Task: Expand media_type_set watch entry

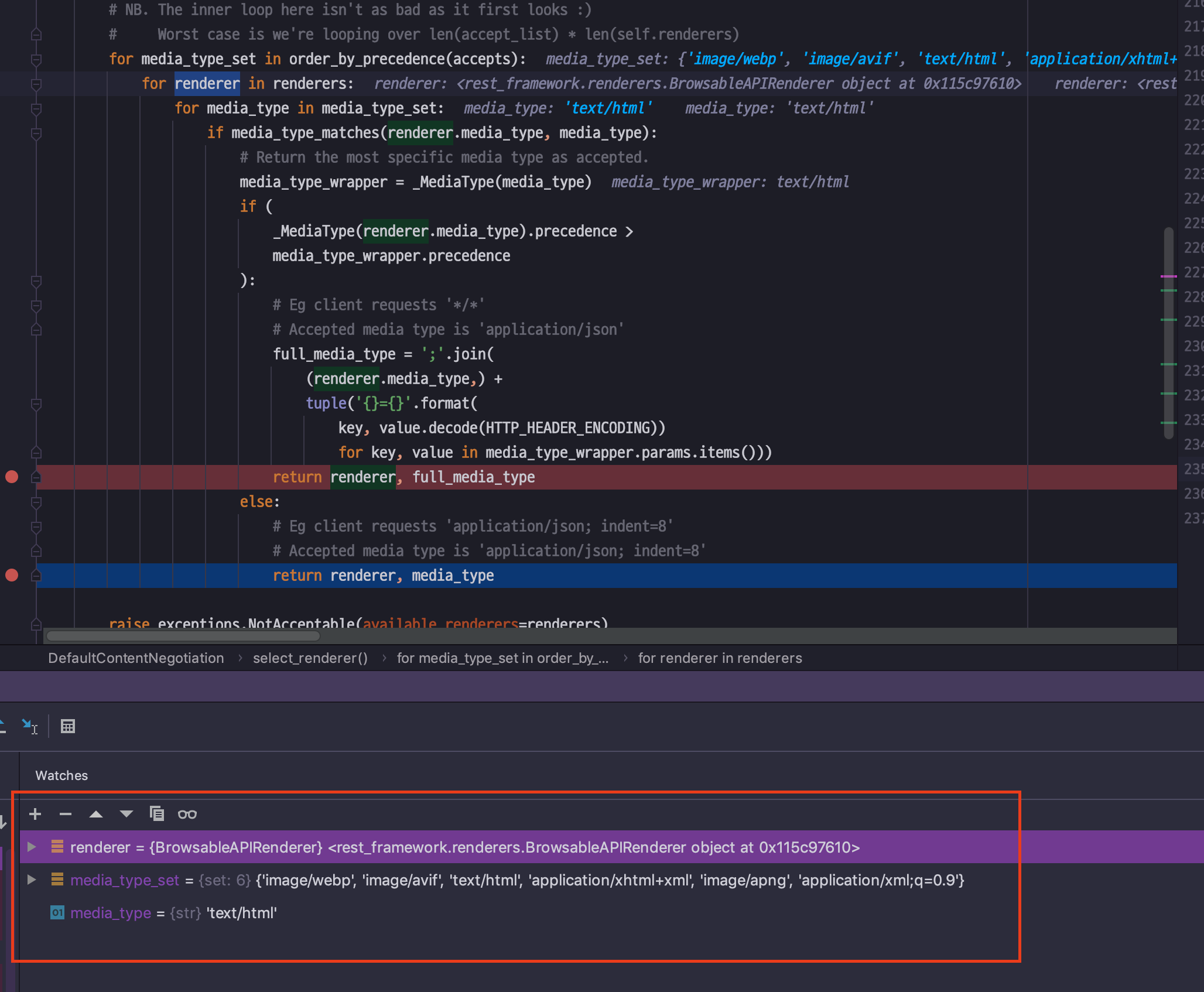Action: coord(32,880)
